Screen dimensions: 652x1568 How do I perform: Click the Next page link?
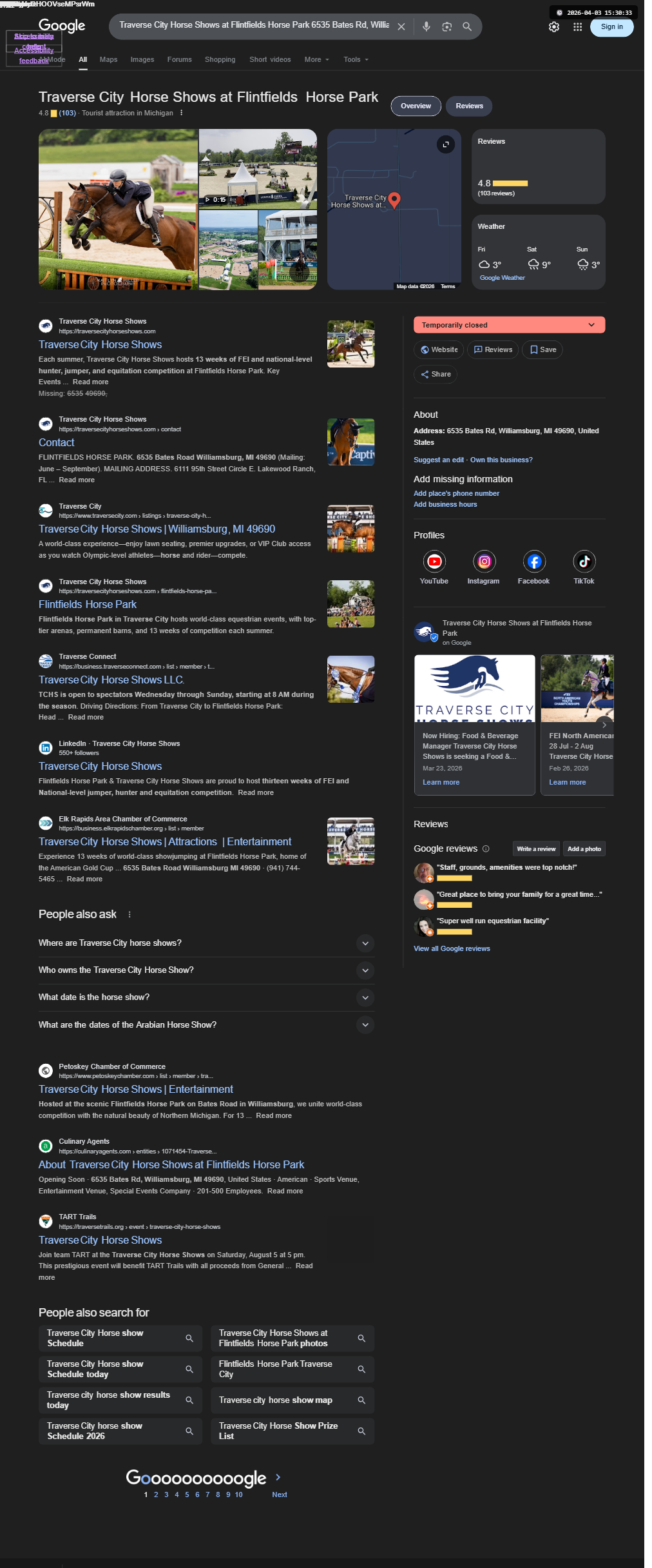click(x=279, y=1494)
